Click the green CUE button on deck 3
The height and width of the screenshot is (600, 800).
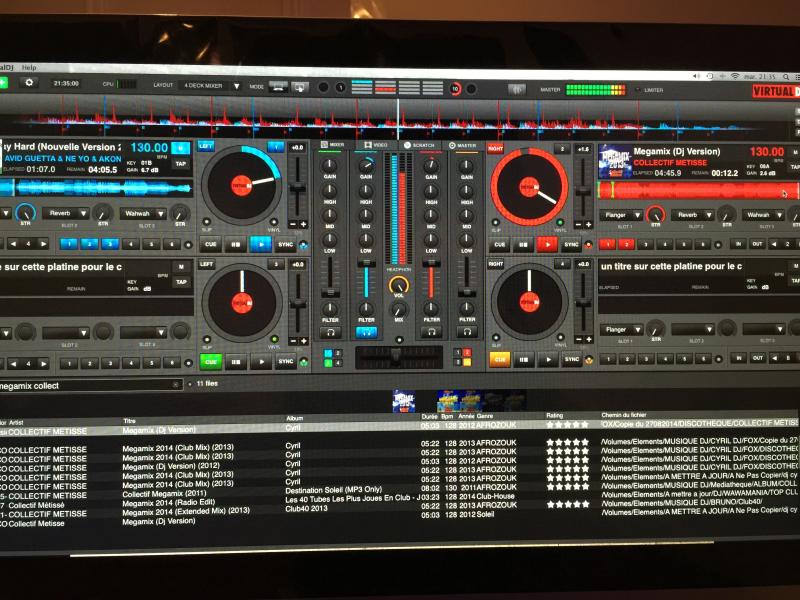210,362
